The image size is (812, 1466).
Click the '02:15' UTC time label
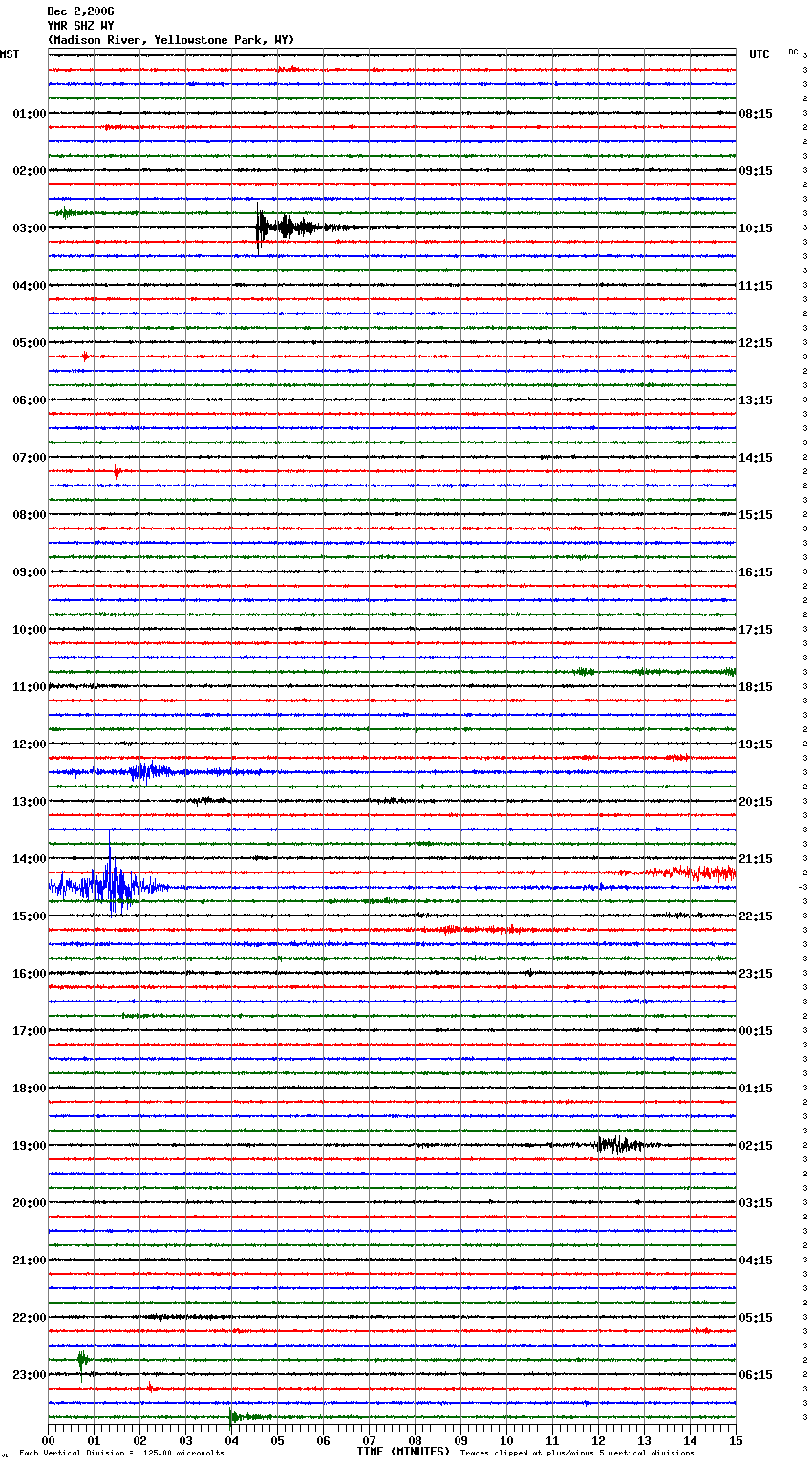click(x=756, y=1146)
